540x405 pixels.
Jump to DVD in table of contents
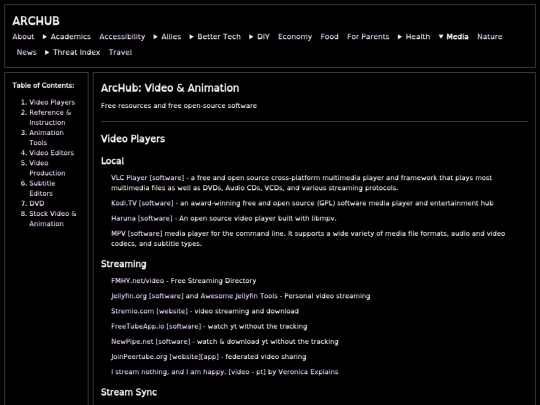(x=37, y=204)
